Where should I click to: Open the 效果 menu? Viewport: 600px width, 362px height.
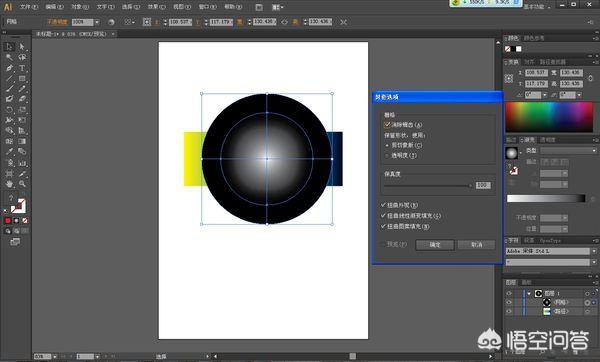tap(157, 7)
